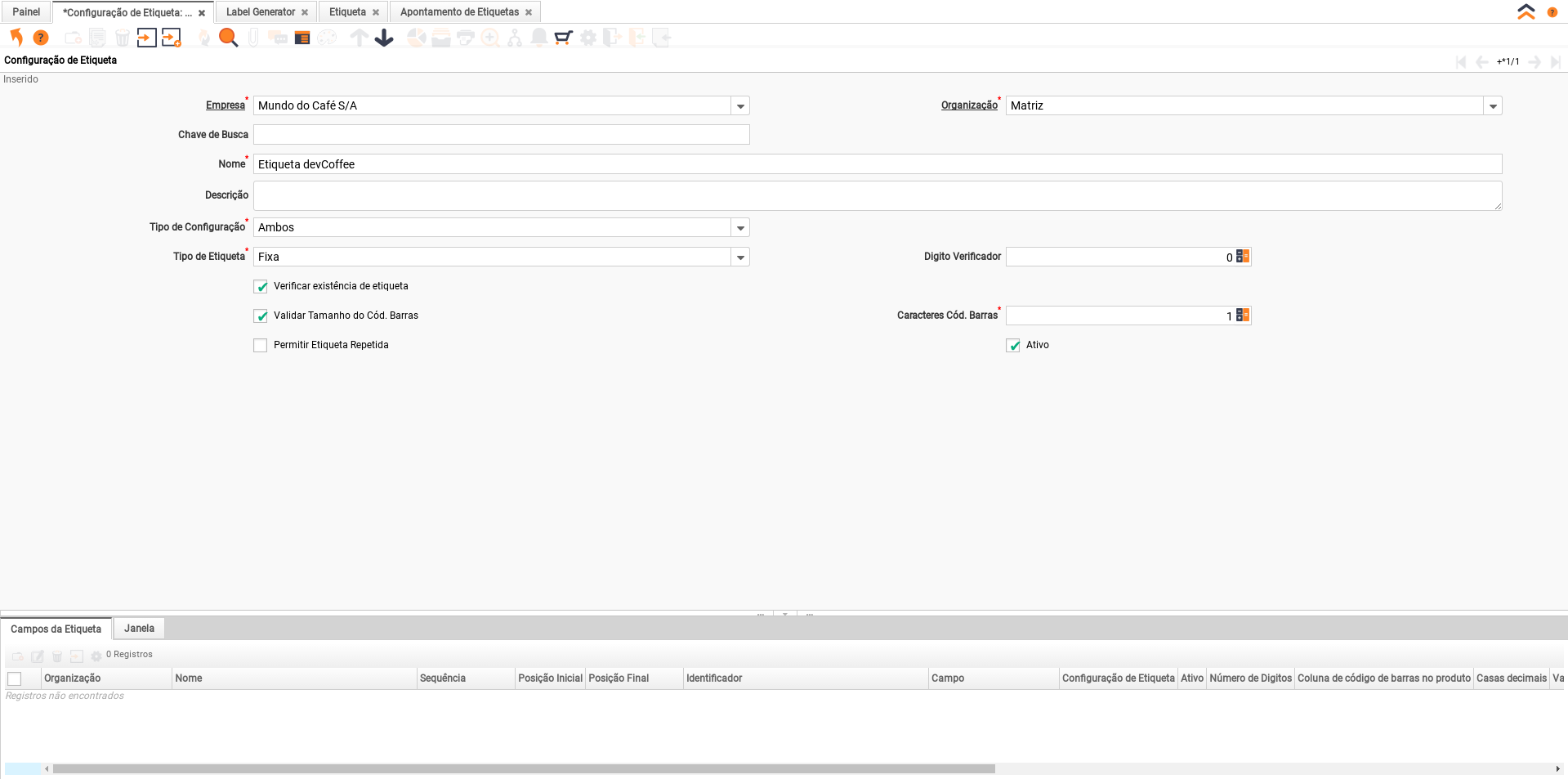Click the horizontal scrollbar in detail grid
The image size is (1568, 779).
(x=523, y=768)
